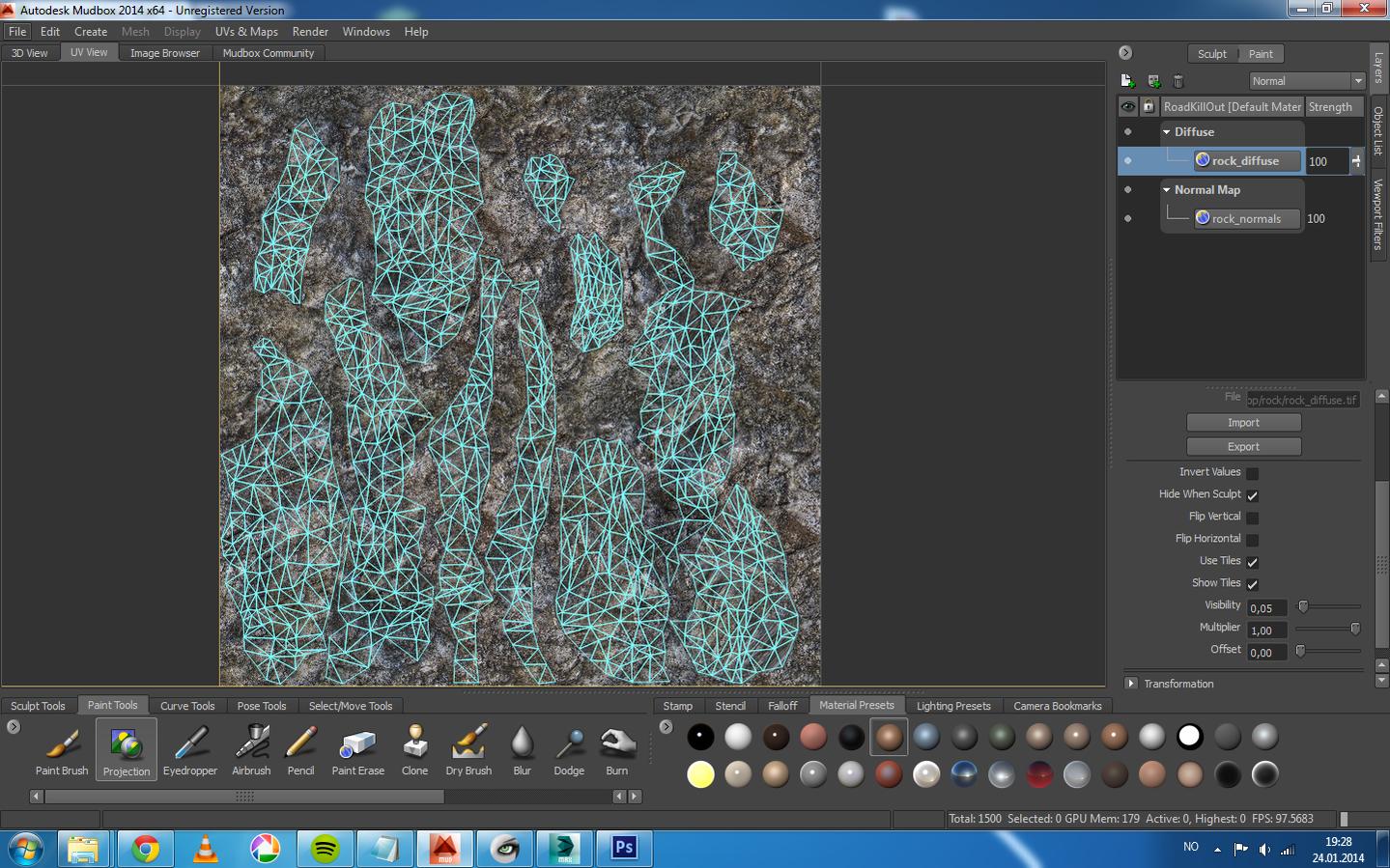Launch Photoshop from the taskbar

click(623, 848)
